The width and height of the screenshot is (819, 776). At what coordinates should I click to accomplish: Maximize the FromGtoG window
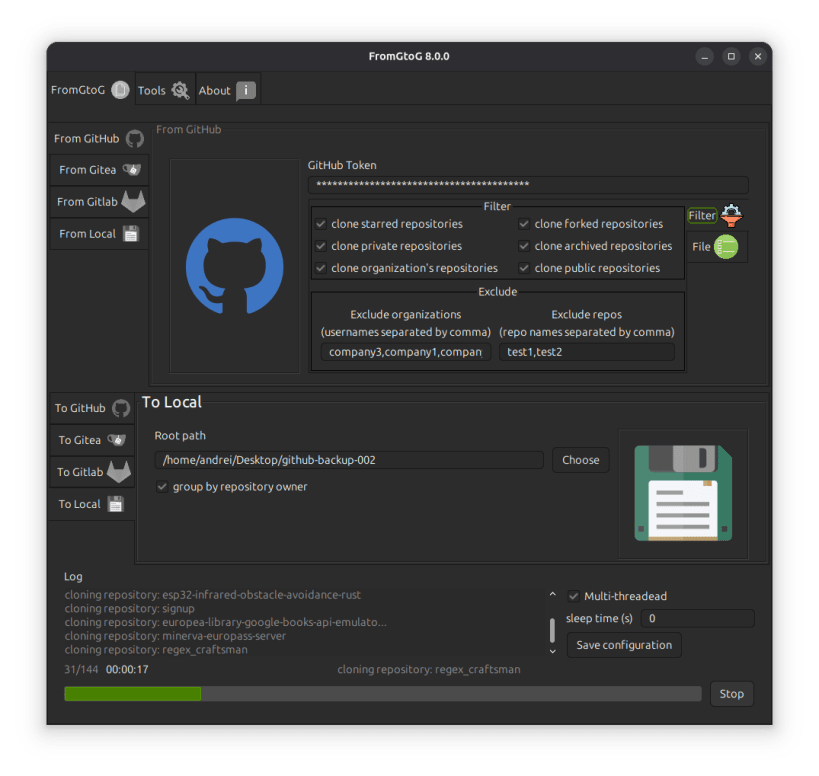click(x=731, y=56)
